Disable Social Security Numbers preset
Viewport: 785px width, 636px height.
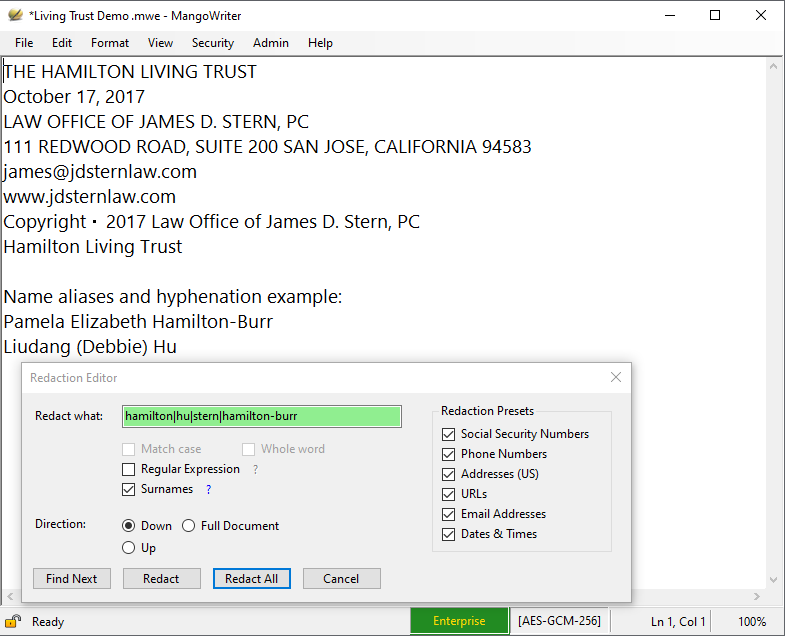point(448,434)
